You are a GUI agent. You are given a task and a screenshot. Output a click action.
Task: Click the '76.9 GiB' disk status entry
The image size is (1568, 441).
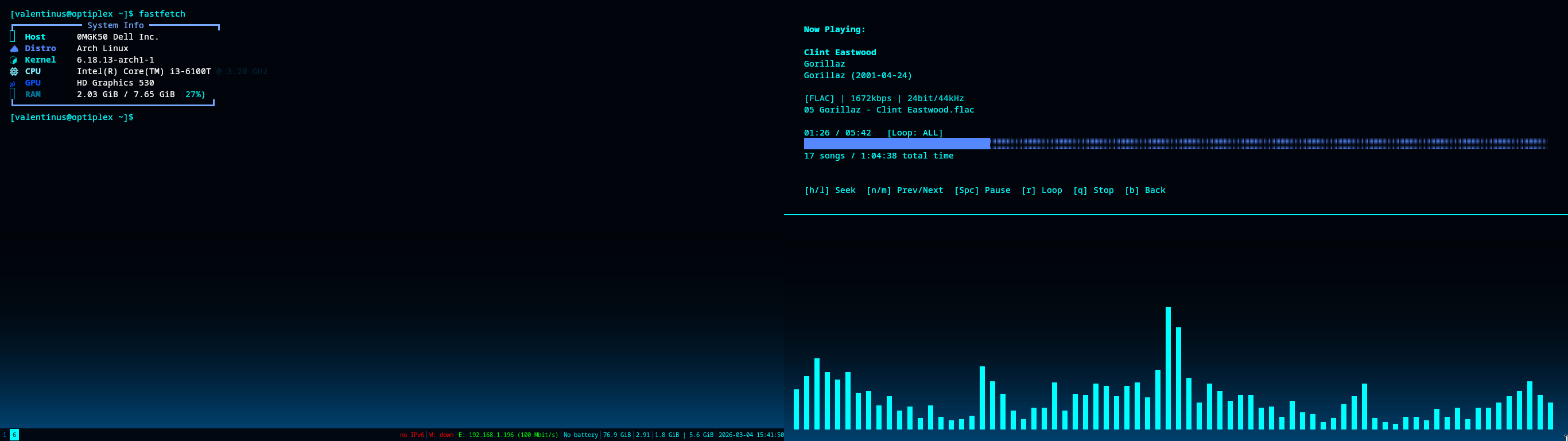point(617,435)
